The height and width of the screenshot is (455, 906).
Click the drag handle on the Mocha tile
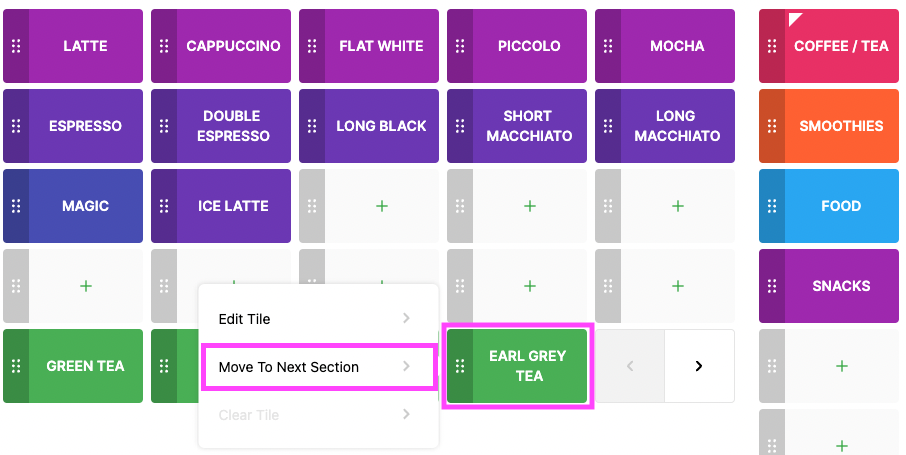tap(608, 46)
